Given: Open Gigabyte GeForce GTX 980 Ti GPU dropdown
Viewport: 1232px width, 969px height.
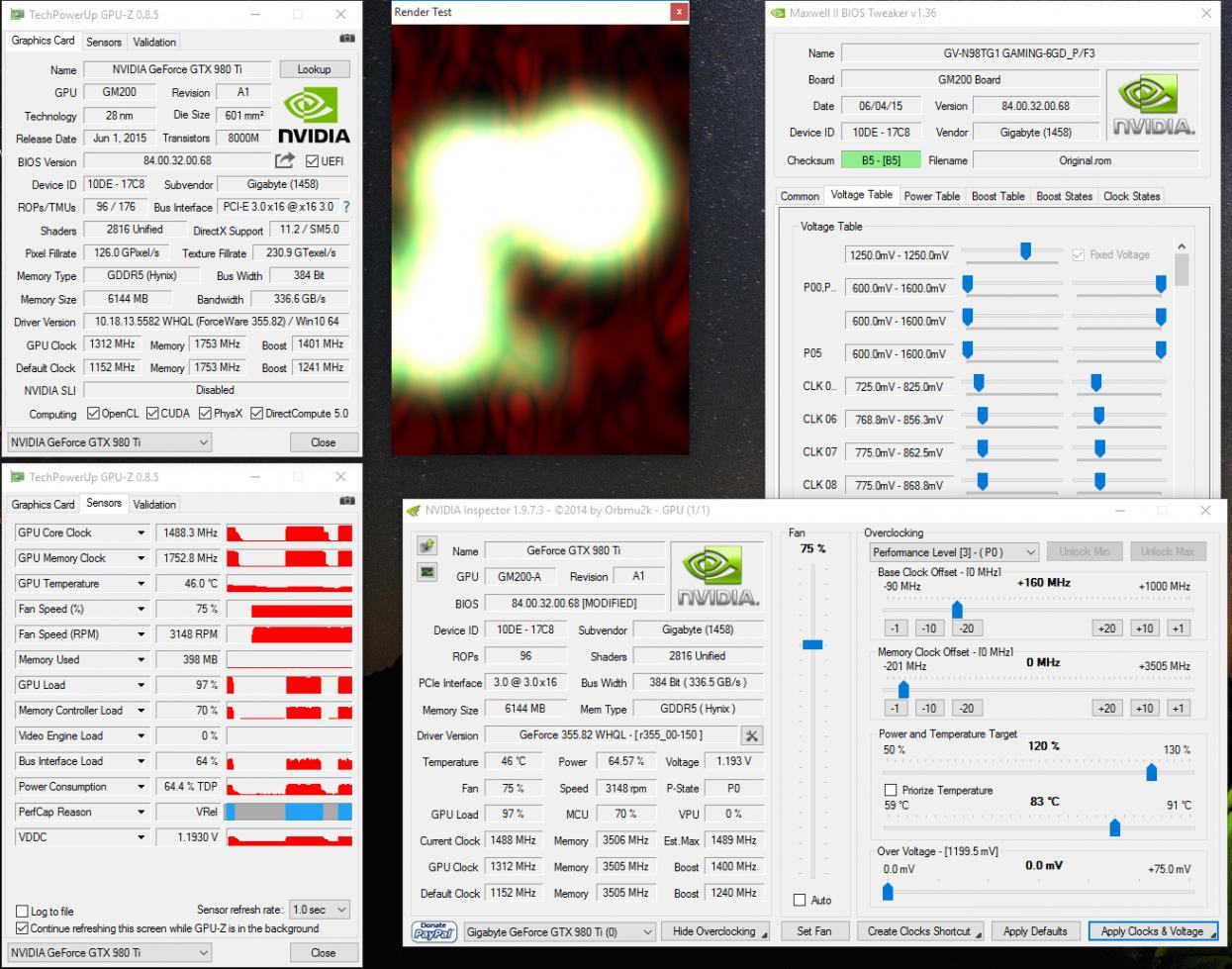Looking at the screenshot, I should click(x=559, y=931).
